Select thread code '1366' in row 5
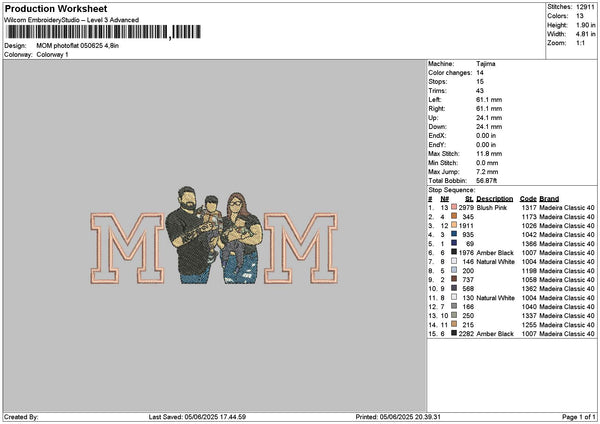 point(529,243)
